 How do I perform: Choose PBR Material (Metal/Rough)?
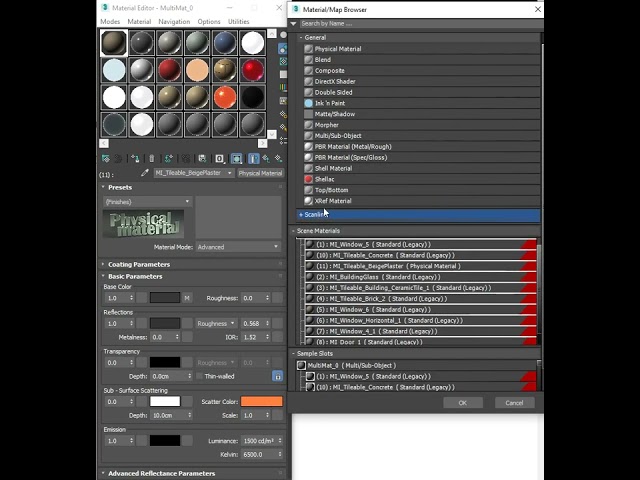coord(422,147)
